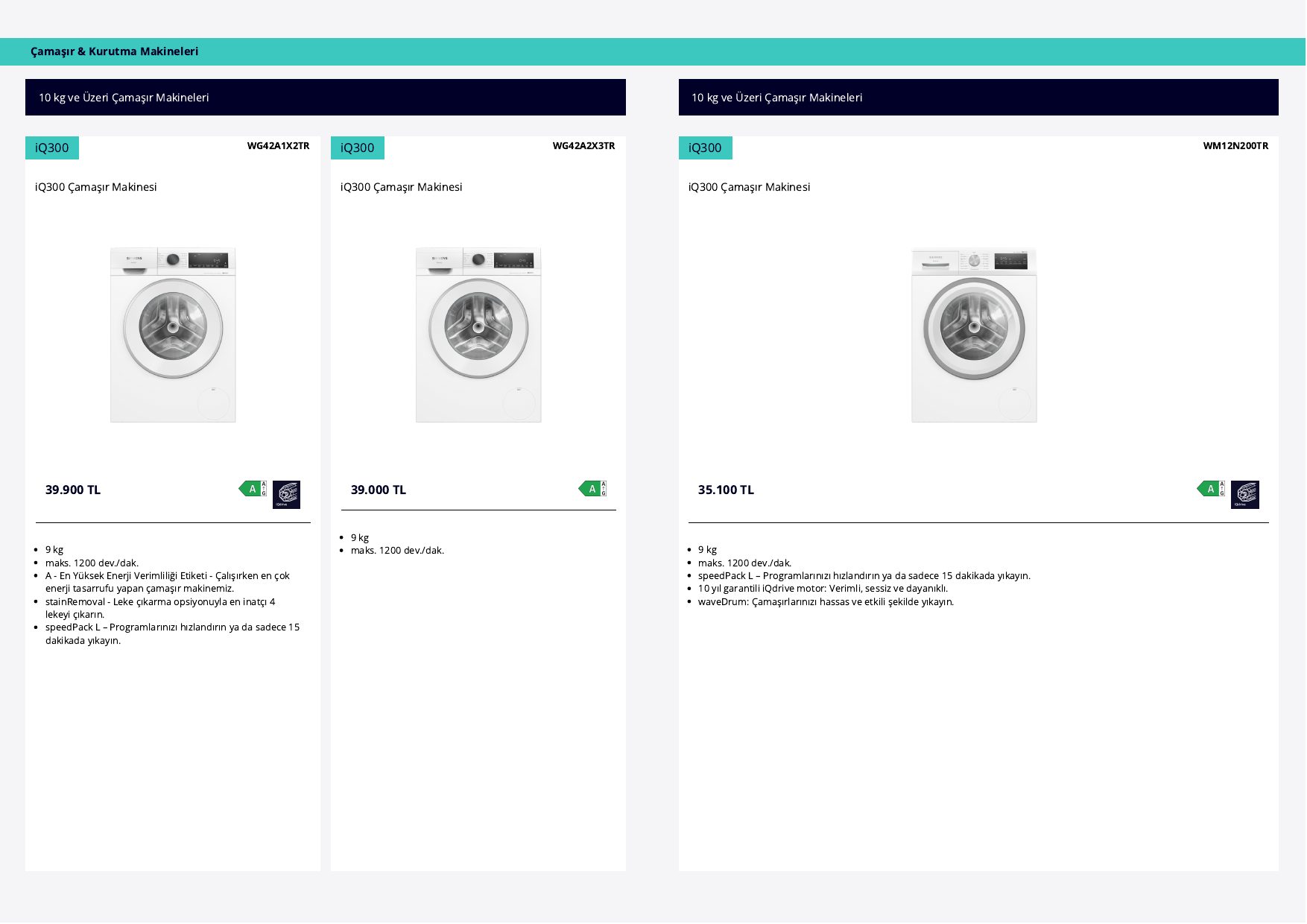
Task: Click the energy class A label for WG42A2X3TR
Action: tap(592, 489)
